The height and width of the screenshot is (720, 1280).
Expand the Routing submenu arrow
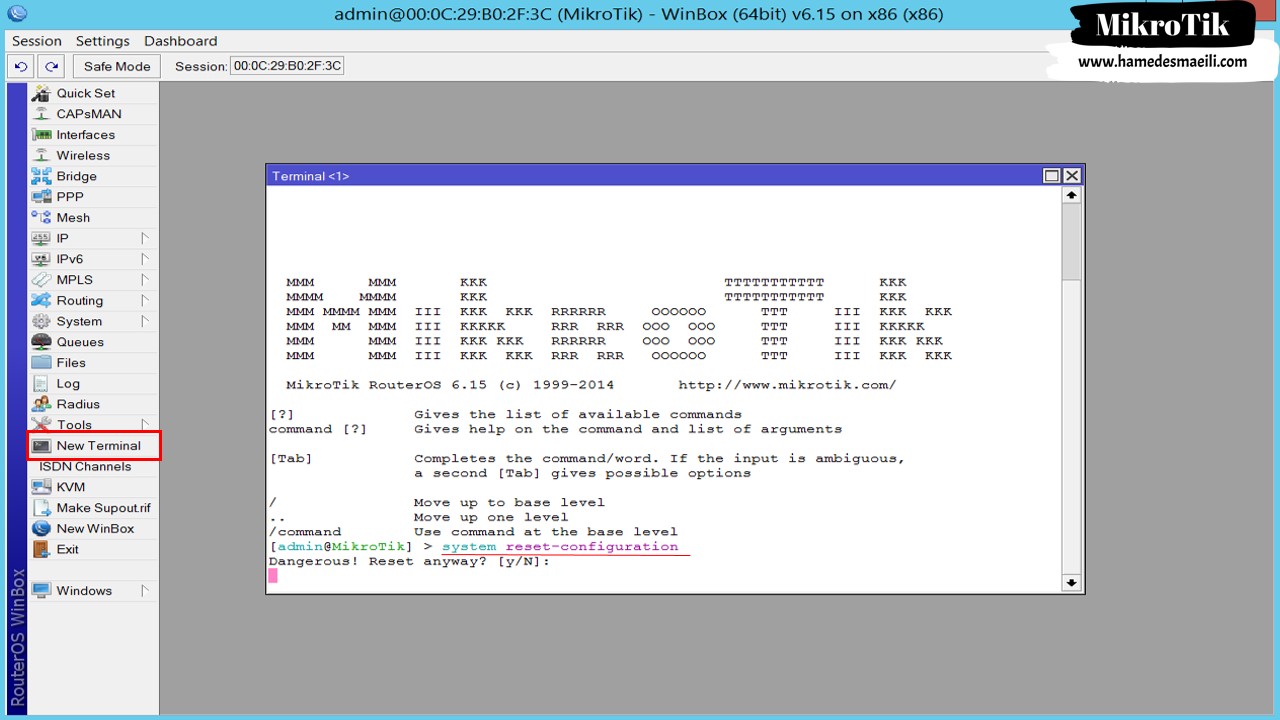point(144,300)
